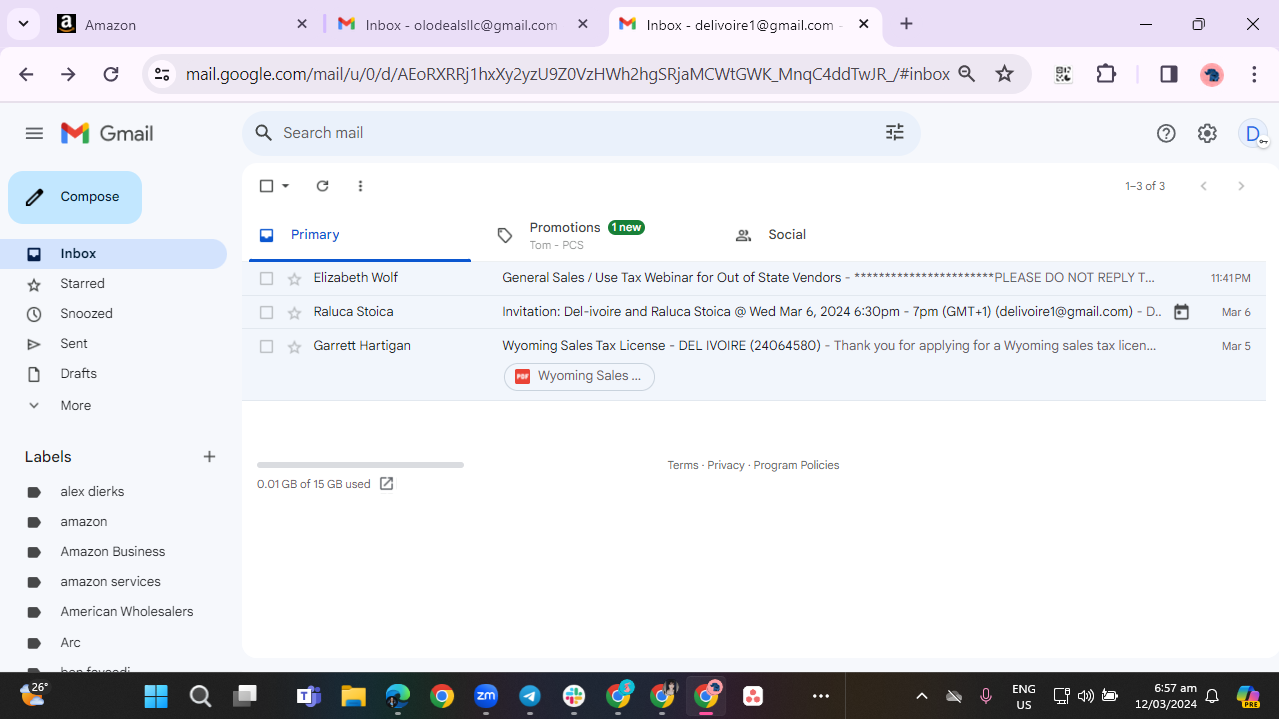Open Telegram from the taskbar
The width and height of the screenshot is (1279, 719).
pos(530,696)
